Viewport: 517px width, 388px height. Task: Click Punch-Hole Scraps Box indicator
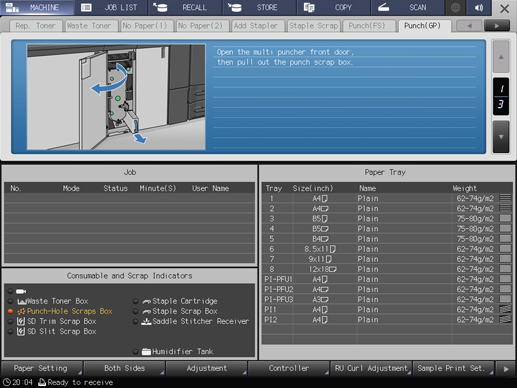pyautogui.click(x=60, y=311)
